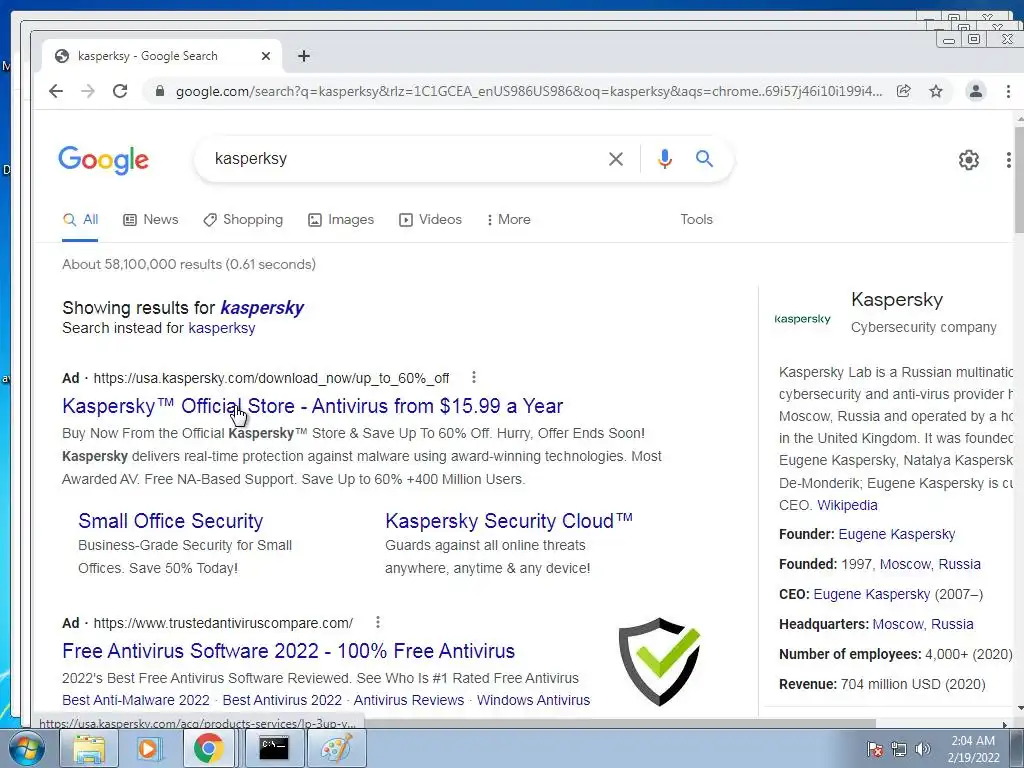
Task: Bookmark this page with the star icon
Action: [x=936, y=91]
